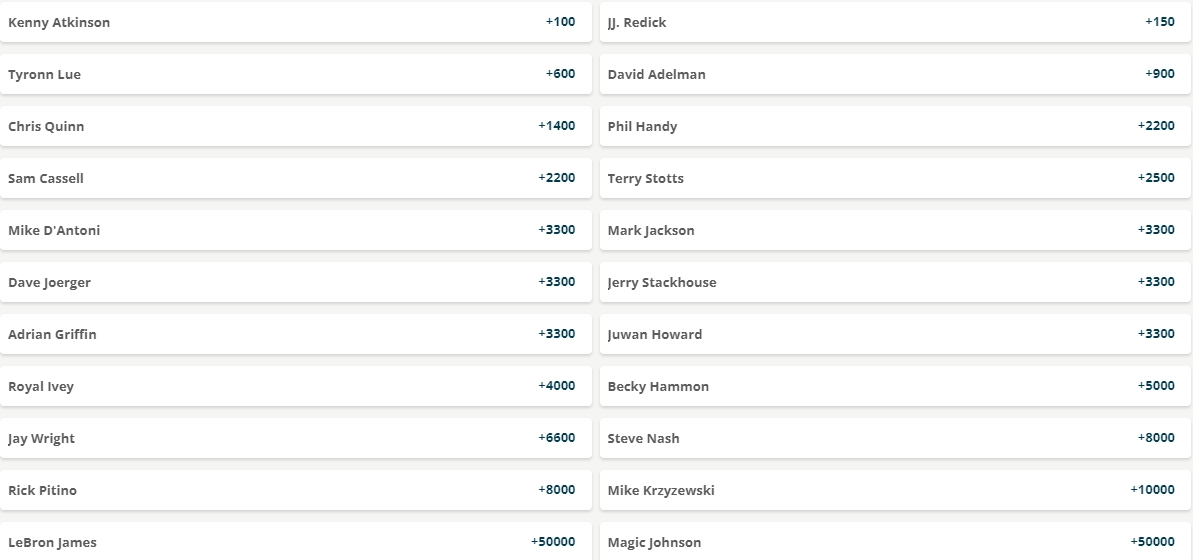Add David Adelman +900 selection

[x=896, y=74]
